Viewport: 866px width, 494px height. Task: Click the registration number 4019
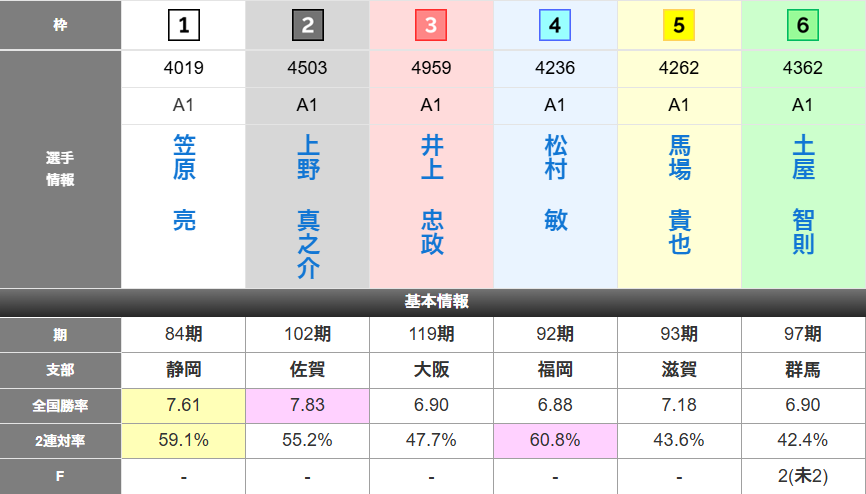(184, 69)
